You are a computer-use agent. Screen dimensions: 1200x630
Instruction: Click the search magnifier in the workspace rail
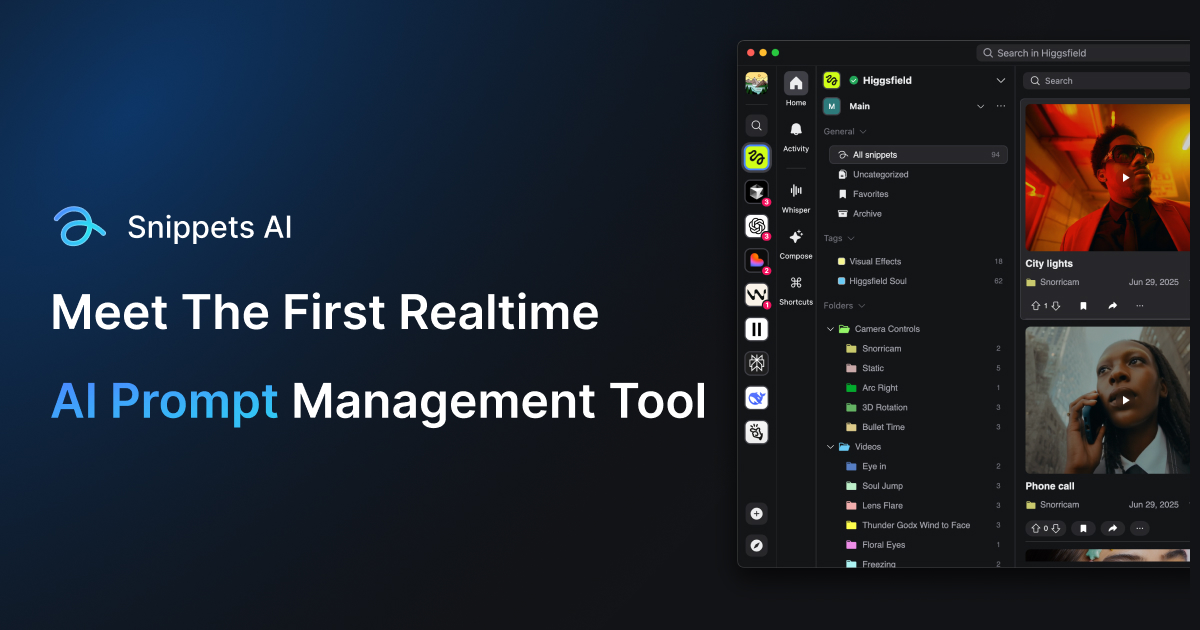point(757,126)
